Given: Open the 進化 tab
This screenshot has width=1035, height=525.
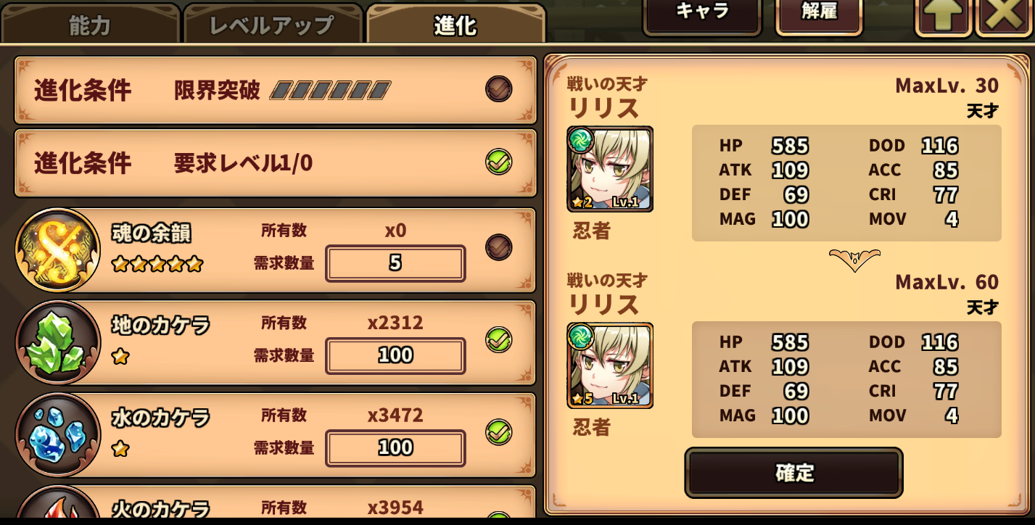Looking at the screenshot, I should 455,24.
